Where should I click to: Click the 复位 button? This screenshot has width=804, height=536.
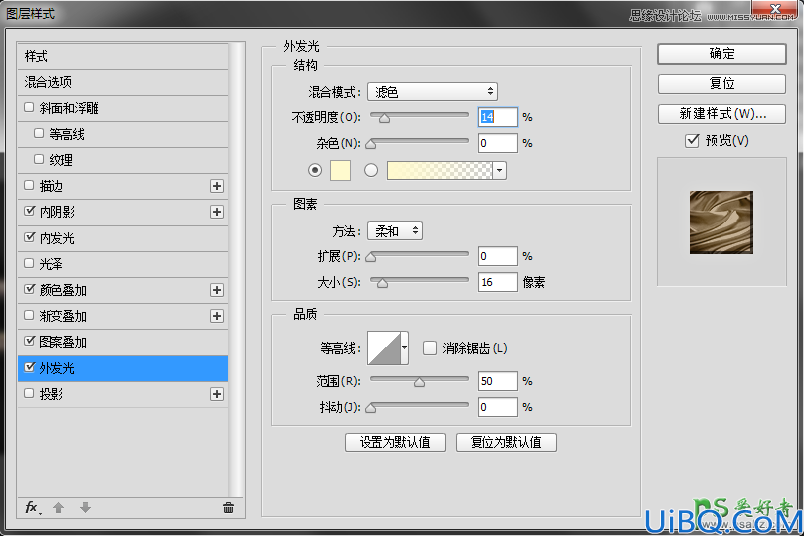pos(721,84)
